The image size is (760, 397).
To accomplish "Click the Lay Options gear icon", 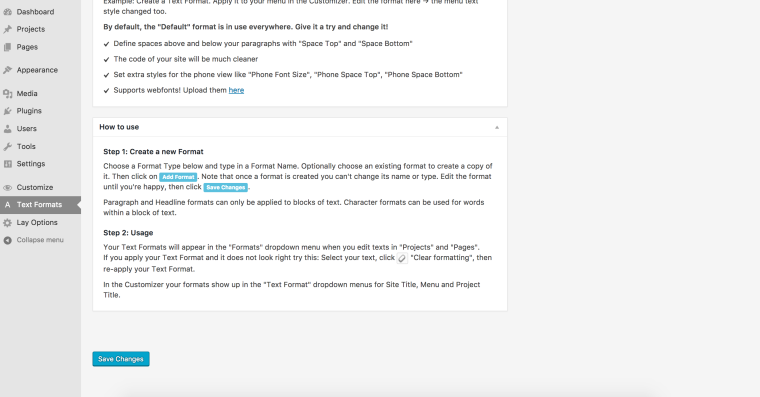I will click(7, 222).
